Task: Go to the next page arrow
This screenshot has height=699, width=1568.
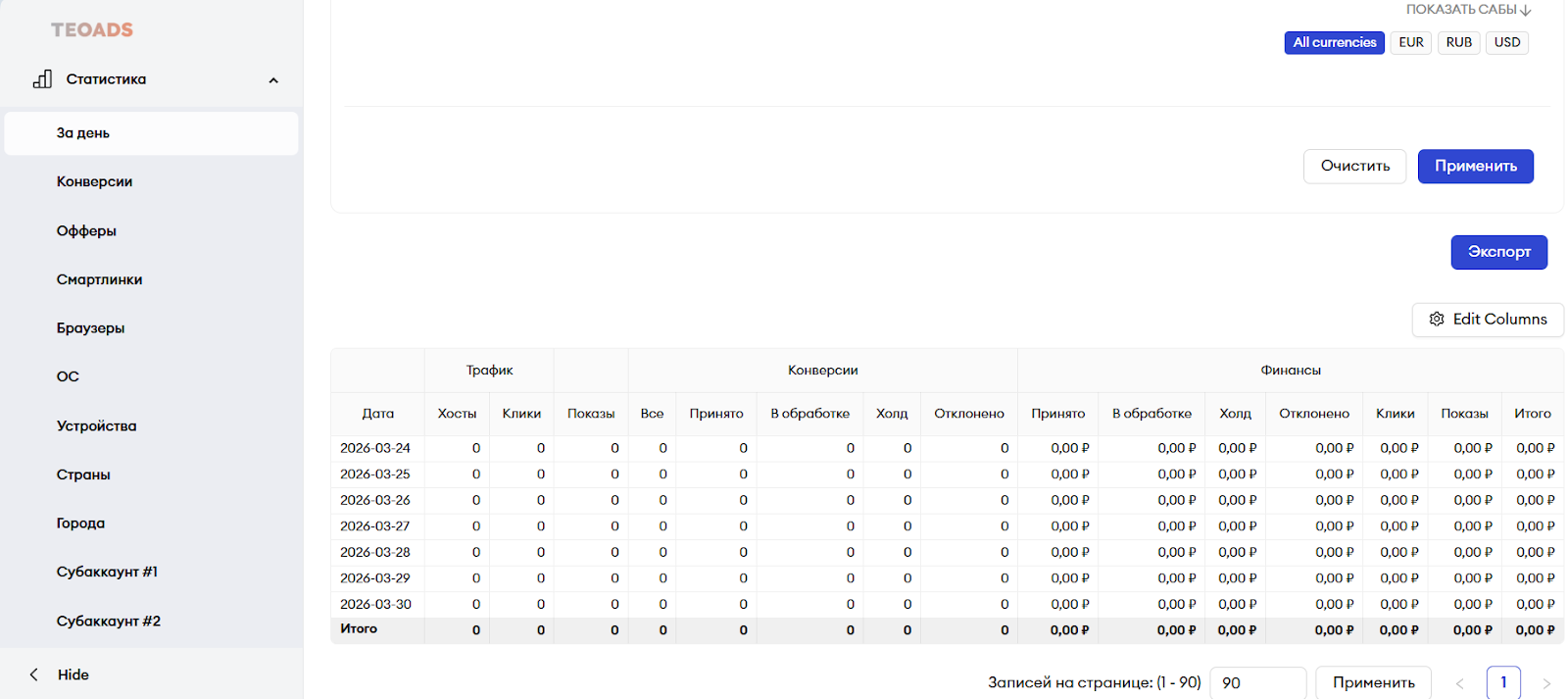Action: (x=1546, y=683)
